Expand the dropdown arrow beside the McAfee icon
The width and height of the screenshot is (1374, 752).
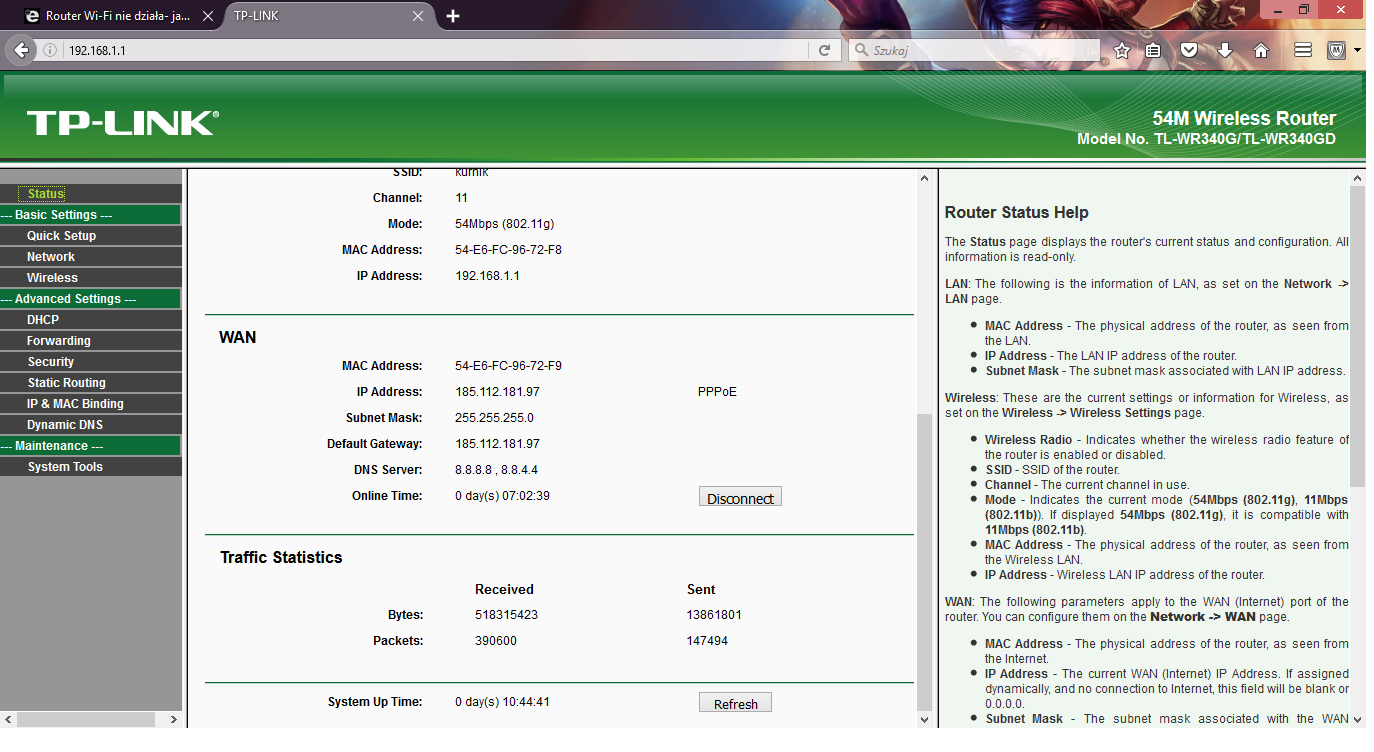1357,50
